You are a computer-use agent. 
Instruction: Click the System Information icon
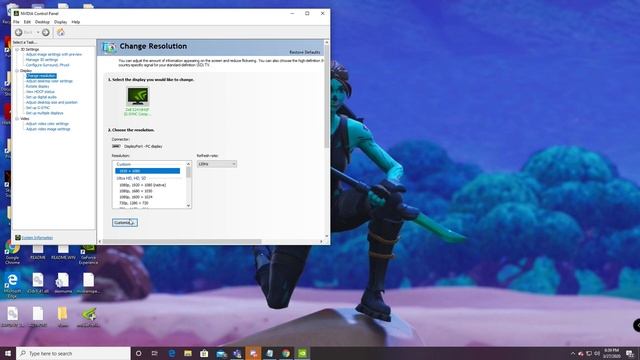(x=18, y=238)
